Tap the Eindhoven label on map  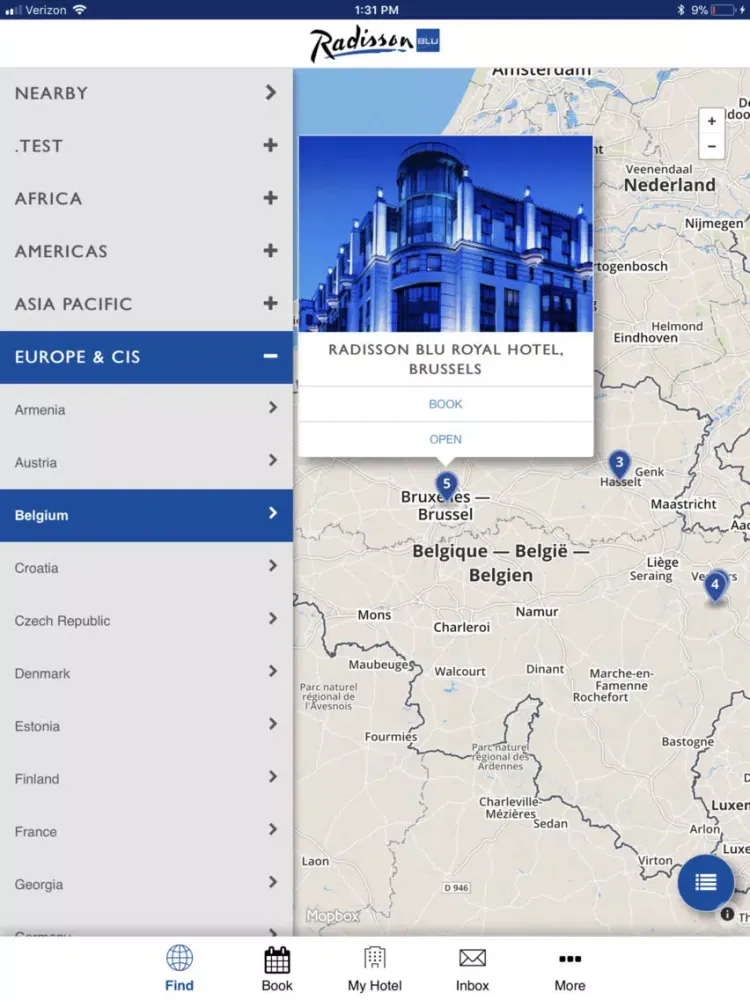click(645, 337)
